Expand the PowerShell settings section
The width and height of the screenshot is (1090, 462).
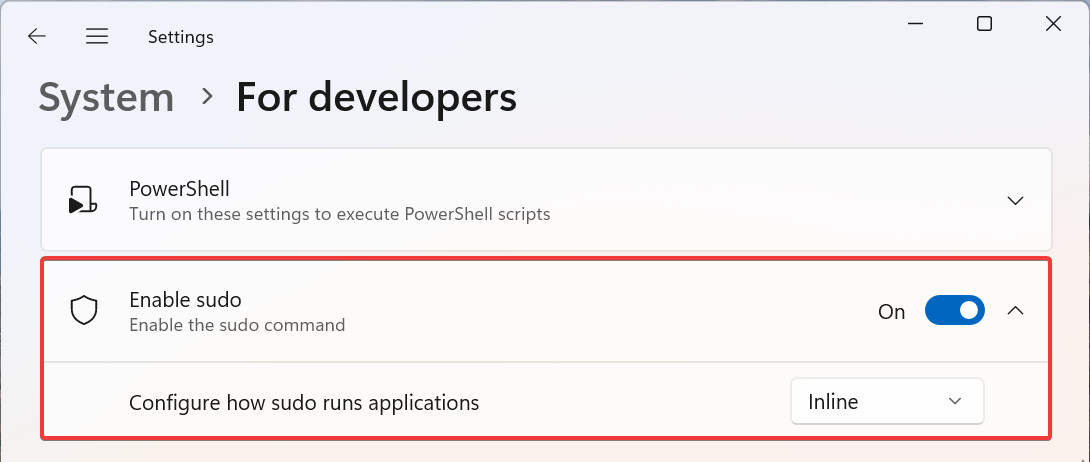(1015, 200)
